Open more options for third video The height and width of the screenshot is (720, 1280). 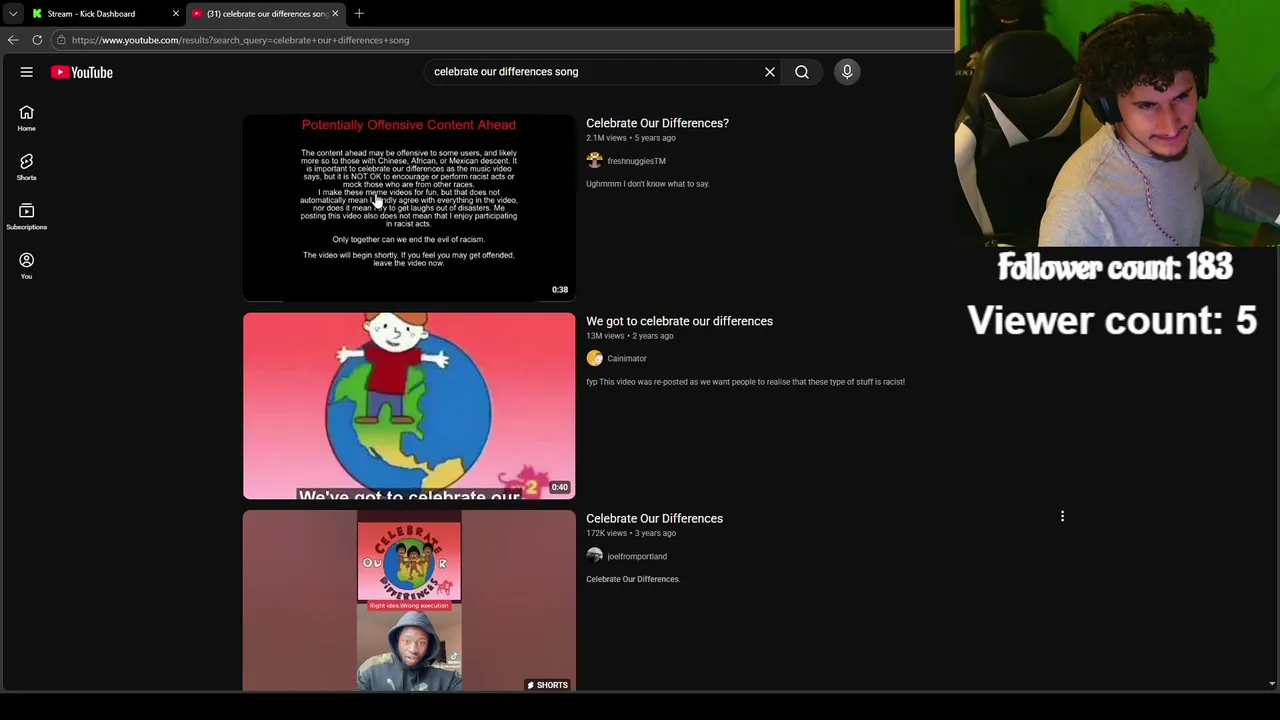coord(1062,517)
